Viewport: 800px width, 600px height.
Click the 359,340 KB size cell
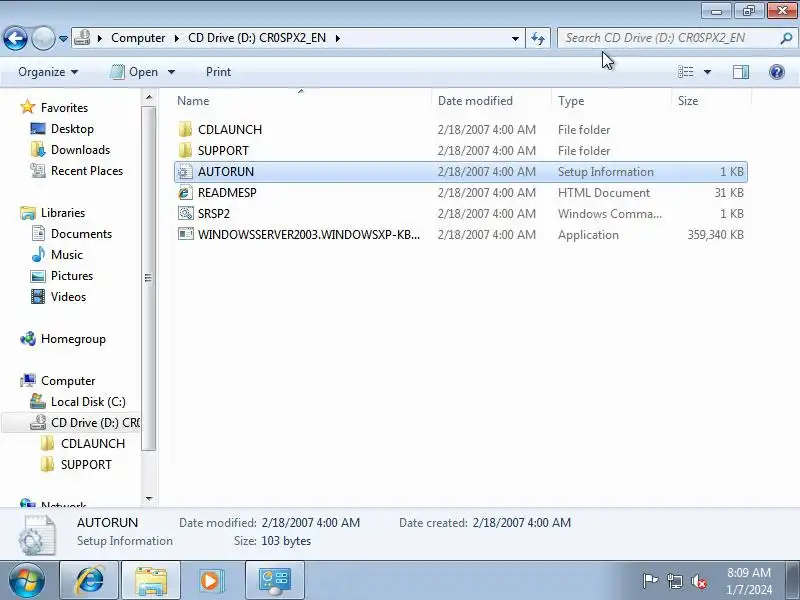click(x=715, y=234)
